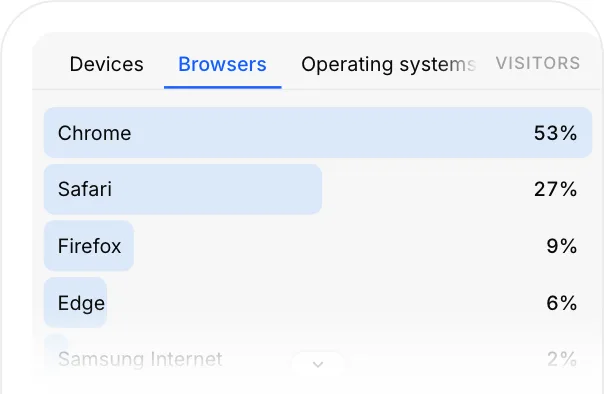
Task: Click the Firefox browser entry
Action: pyautogui.click(x=89, y=246)
